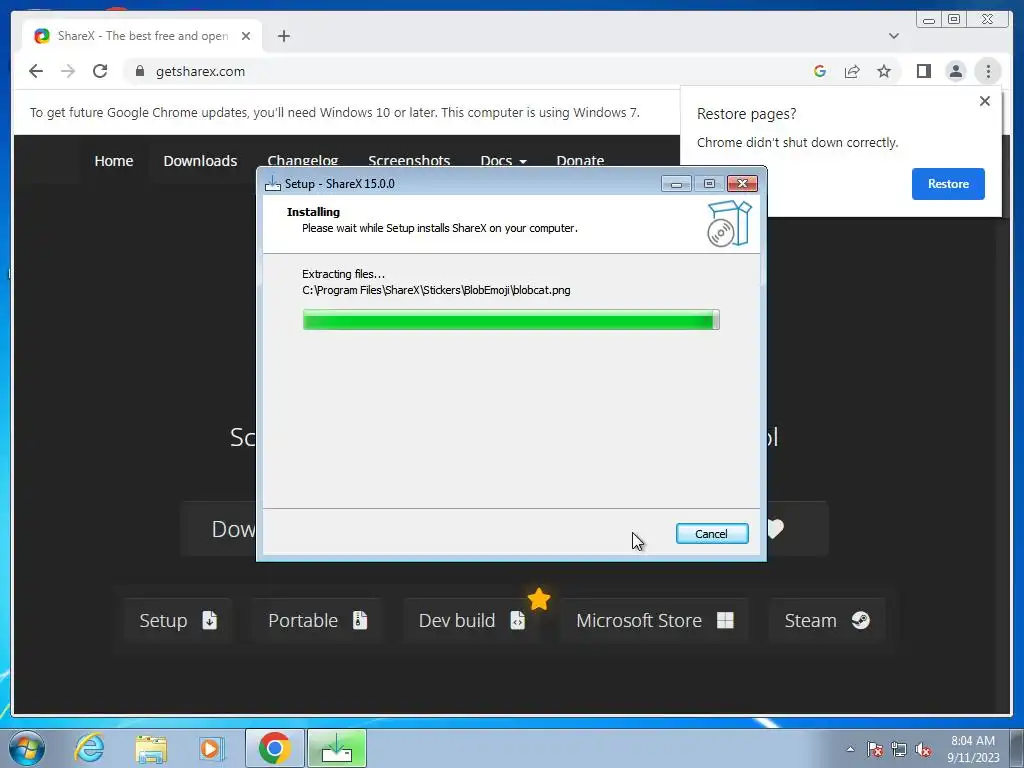
Task: Close the ShareX browser tab
Action: (246, 36)
